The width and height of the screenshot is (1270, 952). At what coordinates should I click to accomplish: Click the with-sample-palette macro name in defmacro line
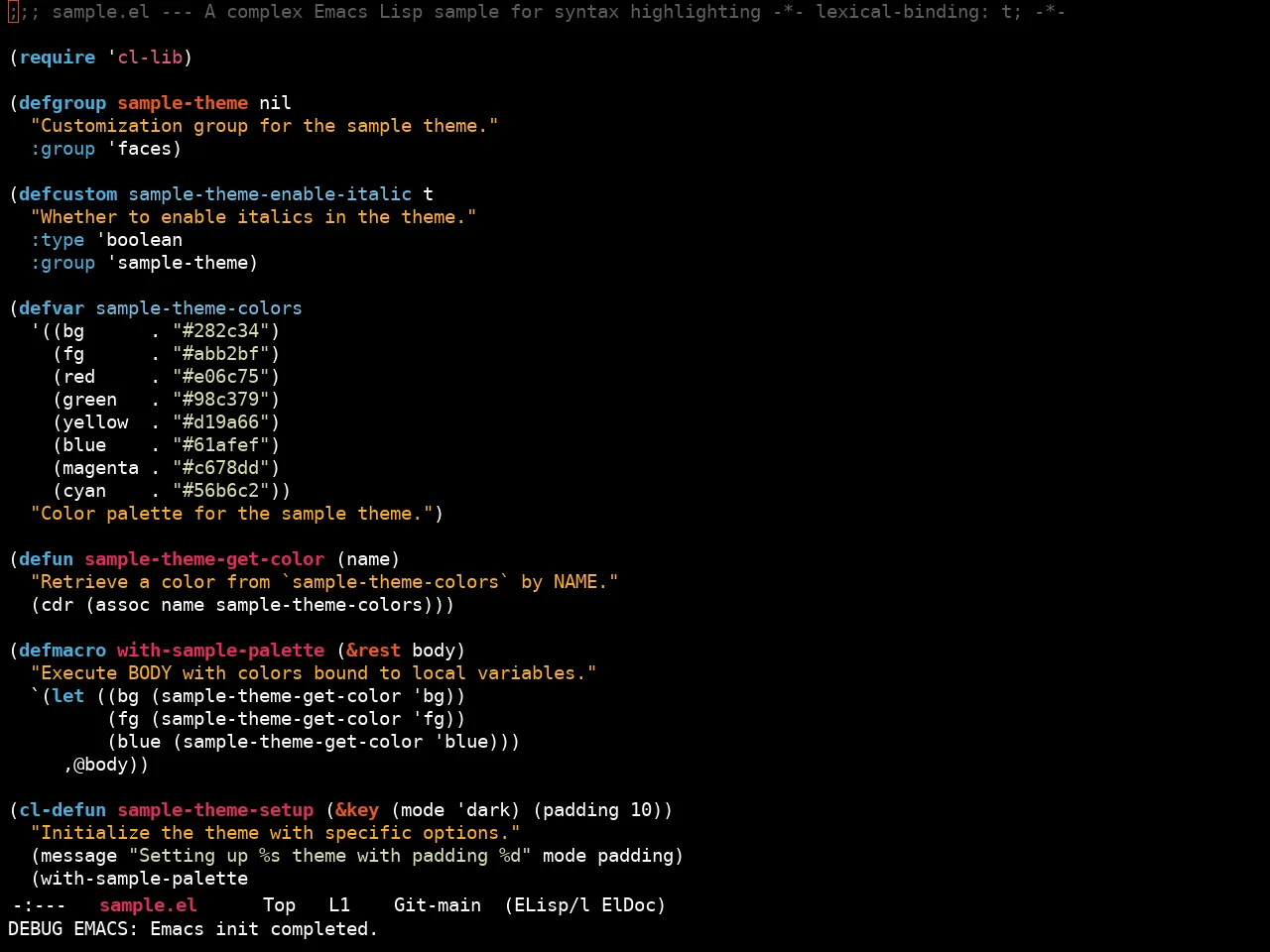point(220,651)
